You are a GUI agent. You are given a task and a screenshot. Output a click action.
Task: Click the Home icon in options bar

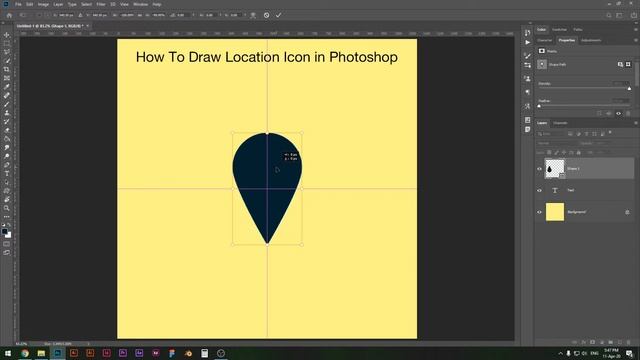click(x=9, y=15)
